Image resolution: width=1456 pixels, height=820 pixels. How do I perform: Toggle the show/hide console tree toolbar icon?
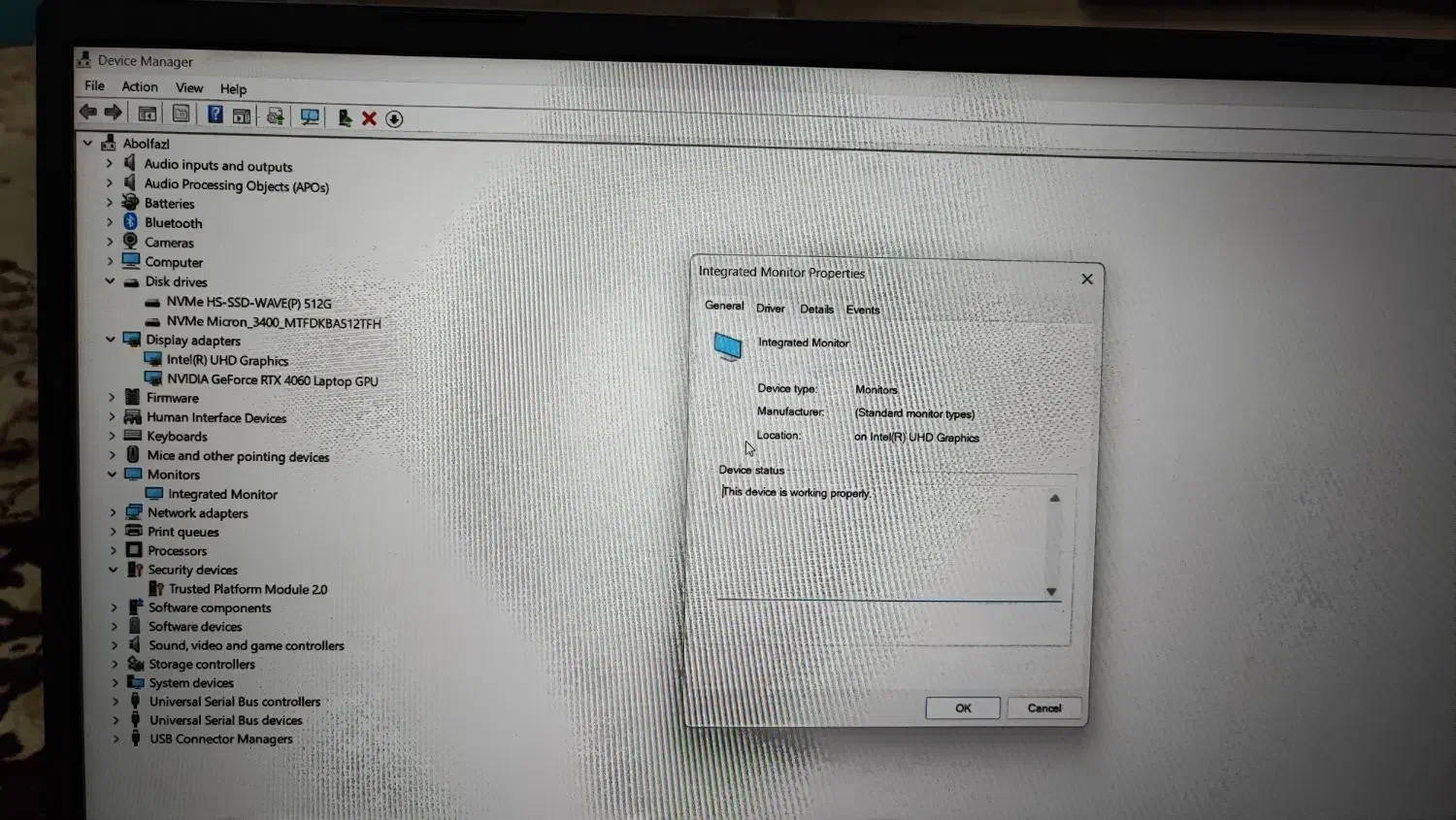(x=148, y=115)
